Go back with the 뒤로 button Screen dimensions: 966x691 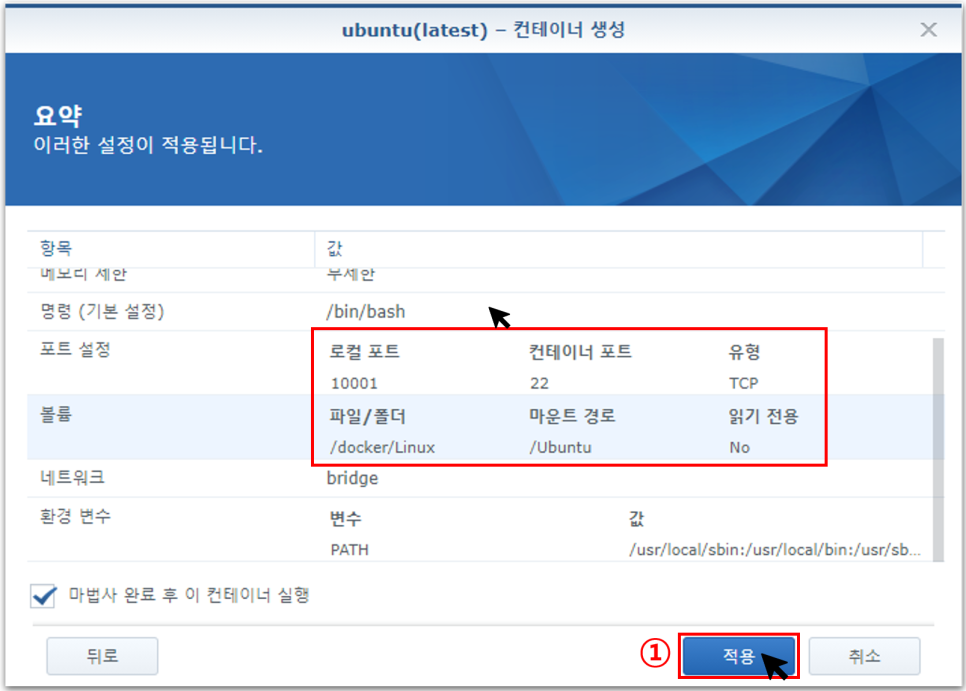102,656
